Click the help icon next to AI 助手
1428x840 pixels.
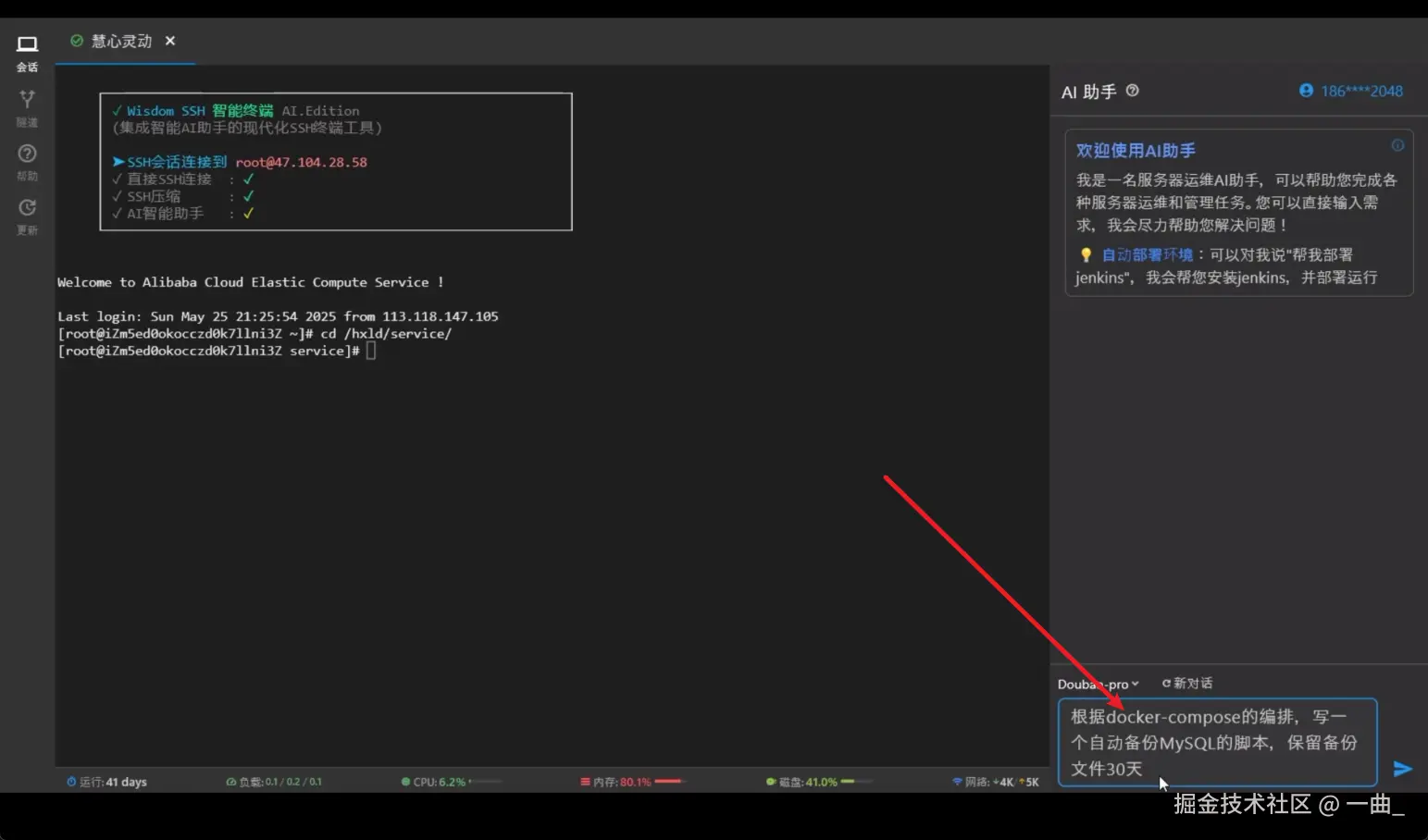(1133, 91)
